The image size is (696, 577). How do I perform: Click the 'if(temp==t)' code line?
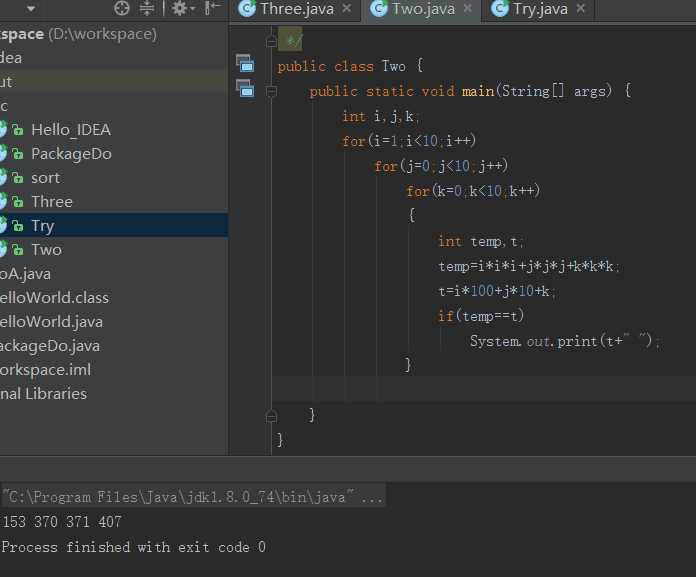point(481,316)
